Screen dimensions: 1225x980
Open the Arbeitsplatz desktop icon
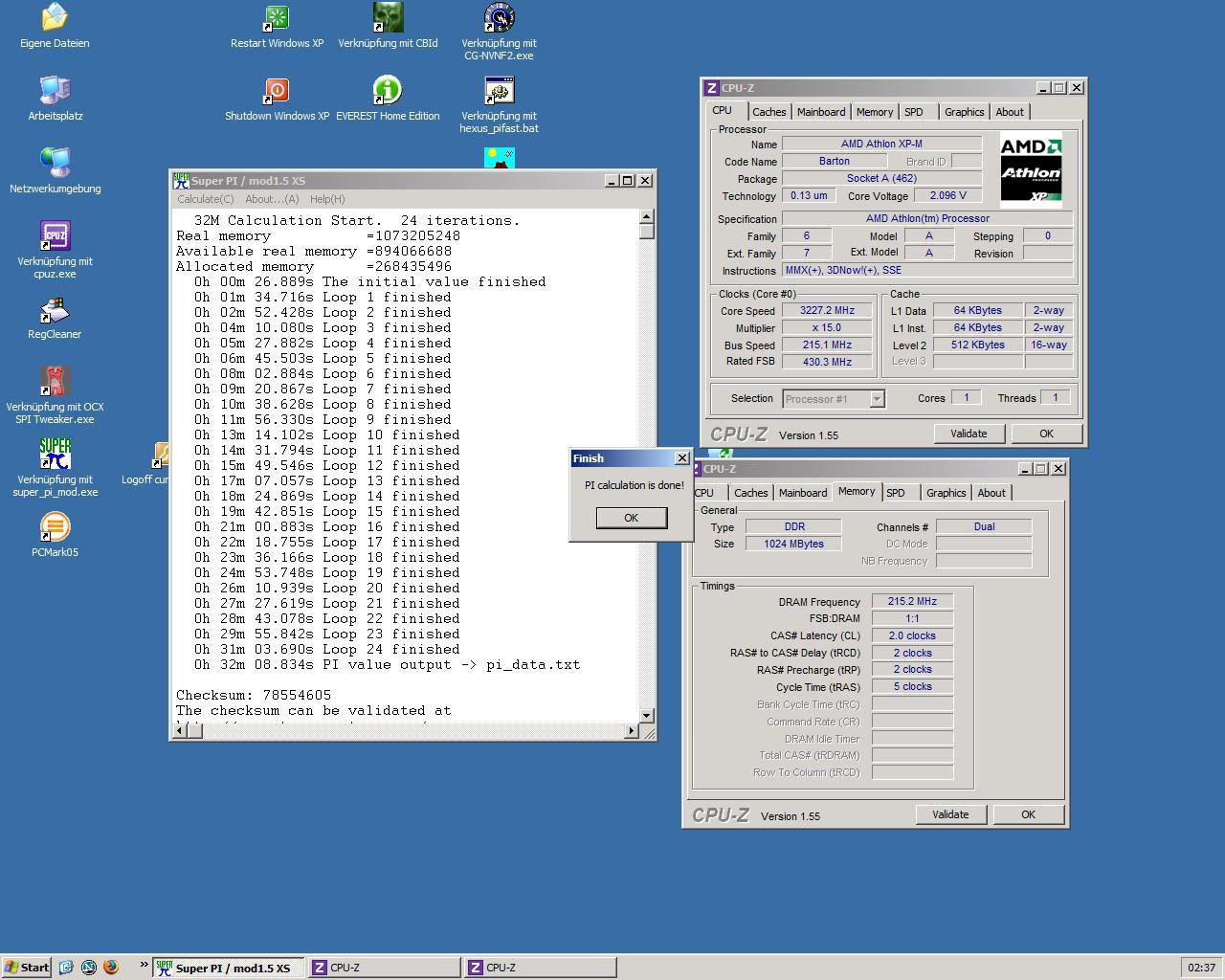pyautogui.click(x=55, y=90)
